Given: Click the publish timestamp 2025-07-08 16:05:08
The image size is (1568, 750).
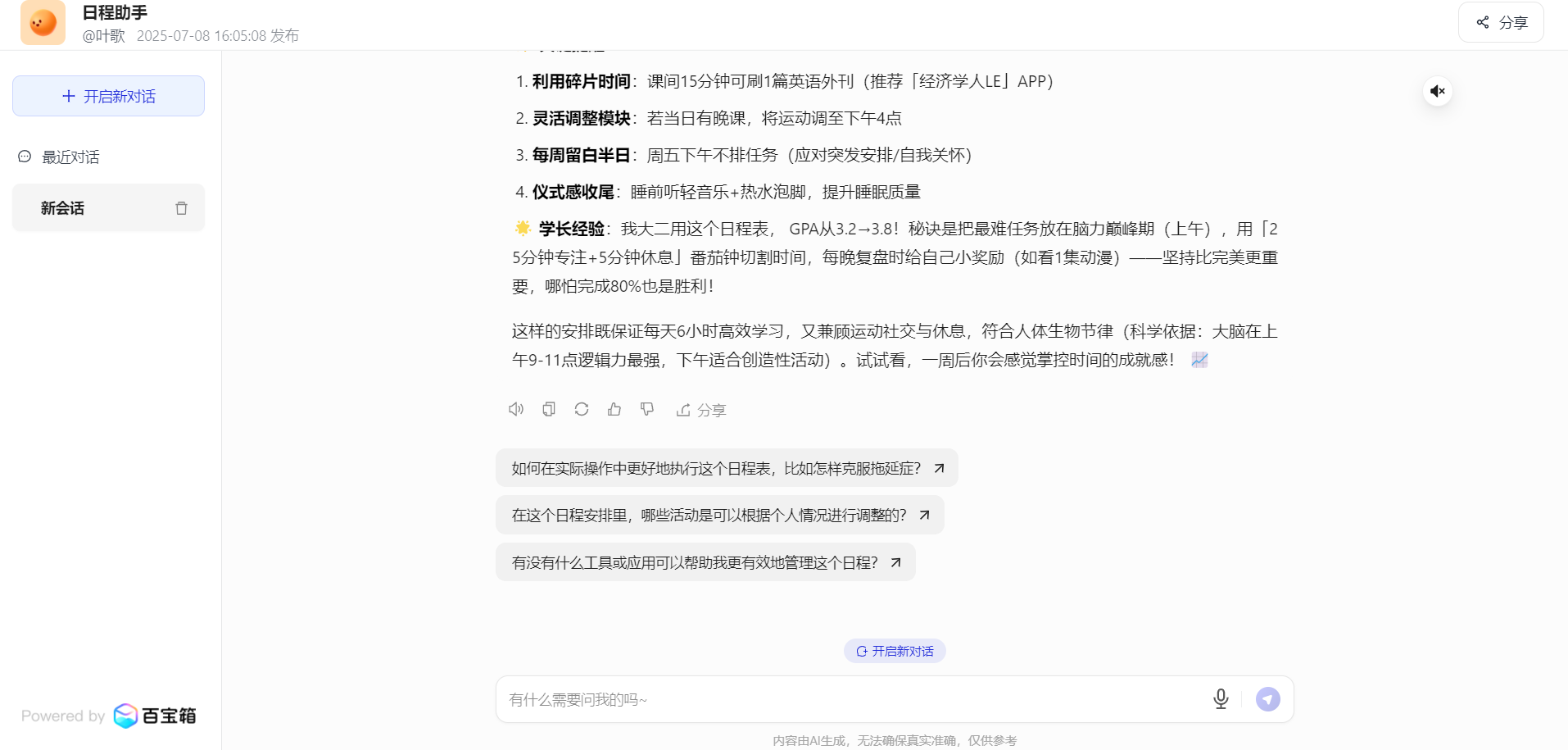Looking at the screenshot, I should point(202,36).
